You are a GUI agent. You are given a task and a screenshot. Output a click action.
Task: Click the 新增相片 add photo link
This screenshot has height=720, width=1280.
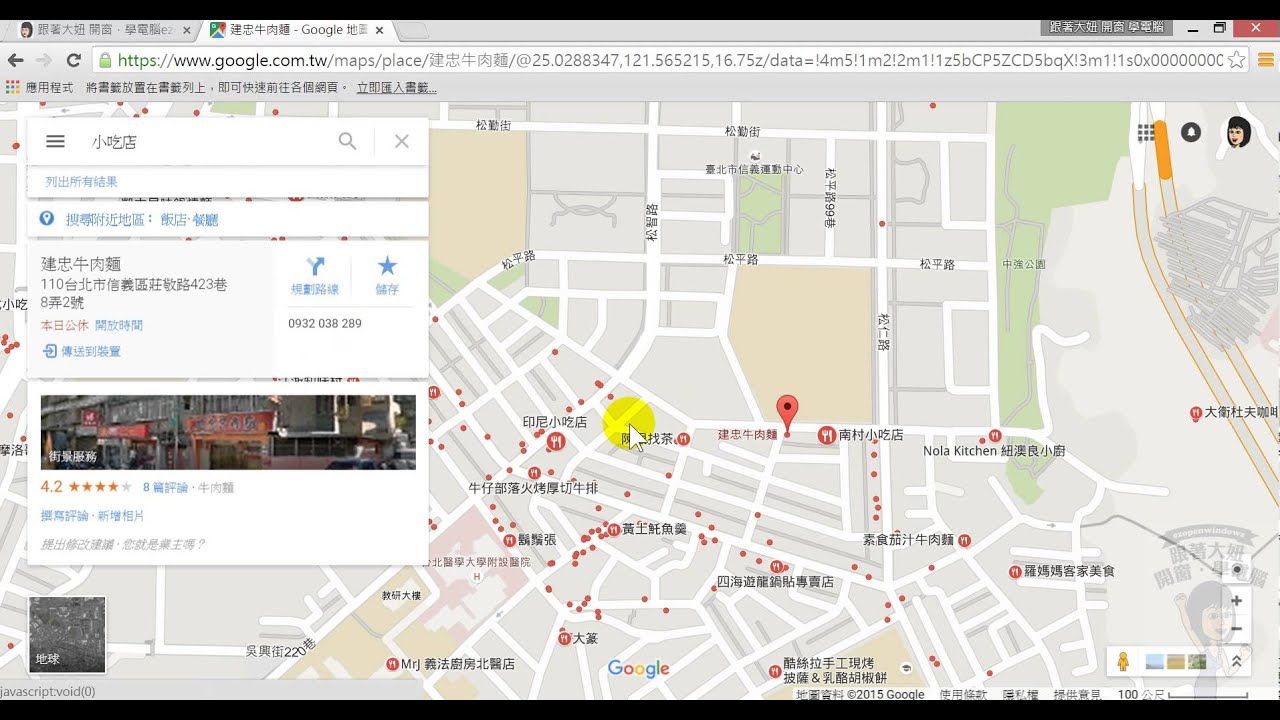[121, 516]
